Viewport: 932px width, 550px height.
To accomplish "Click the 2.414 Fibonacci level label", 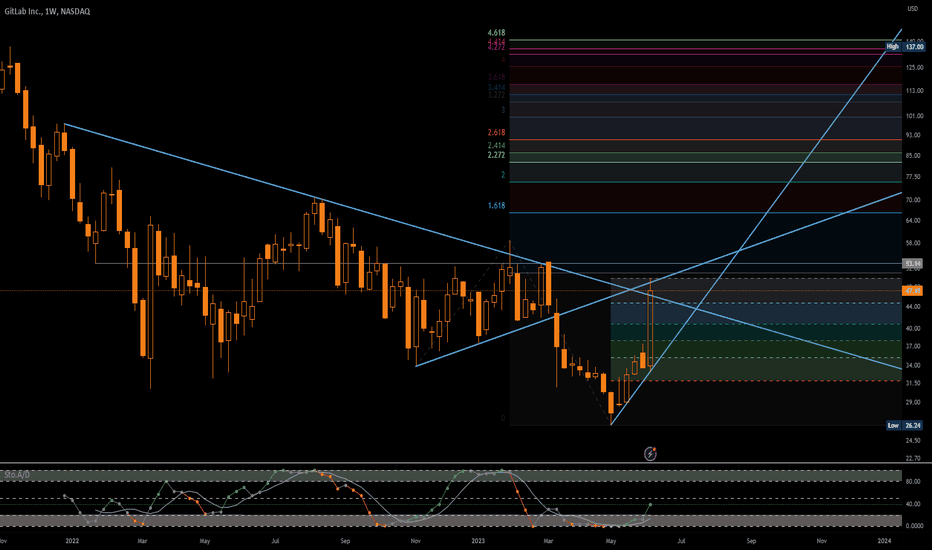I will click(496, 146).
